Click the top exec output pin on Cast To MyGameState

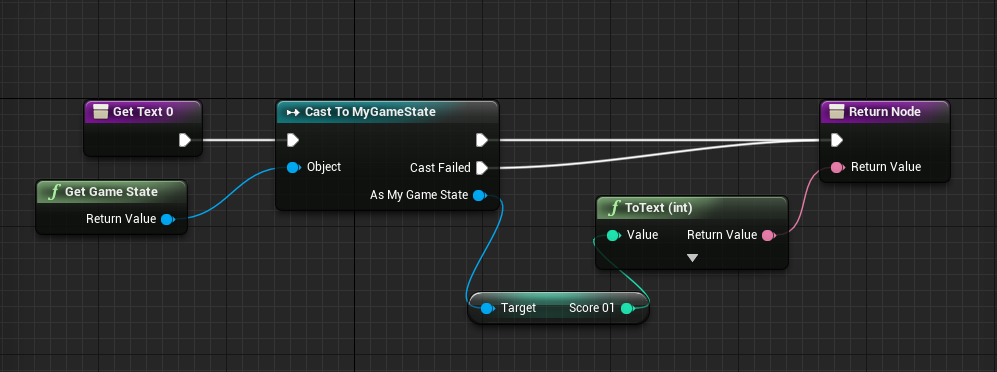pyautogui.click(x=481, y=140)
